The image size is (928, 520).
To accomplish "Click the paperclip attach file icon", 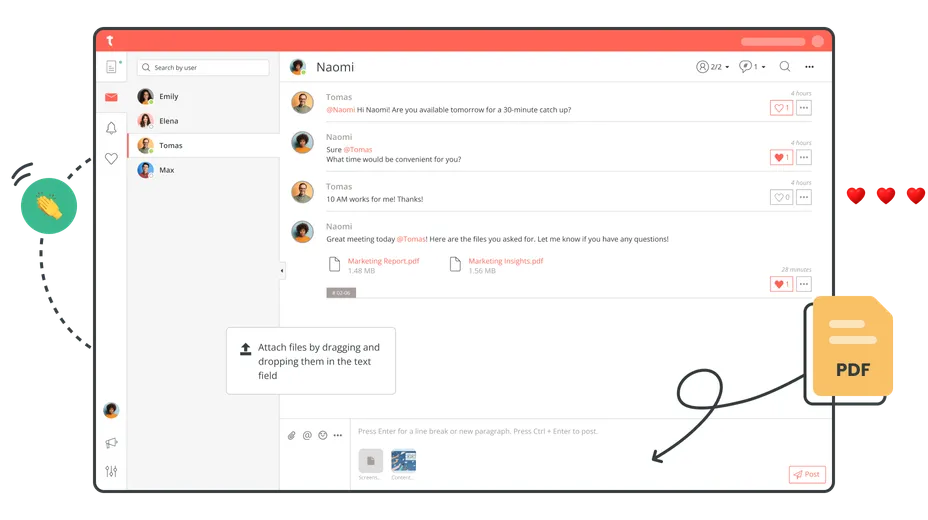I will point(292,435).
